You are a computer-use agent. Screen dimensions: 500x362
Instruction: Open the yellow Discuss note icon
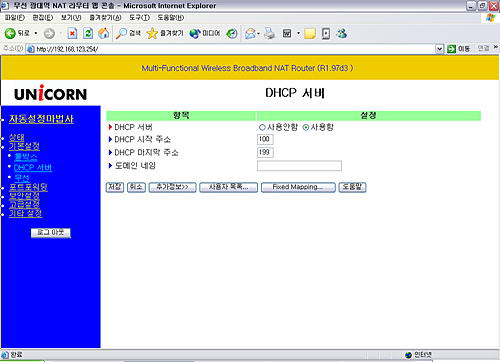(x=310, y=33)
